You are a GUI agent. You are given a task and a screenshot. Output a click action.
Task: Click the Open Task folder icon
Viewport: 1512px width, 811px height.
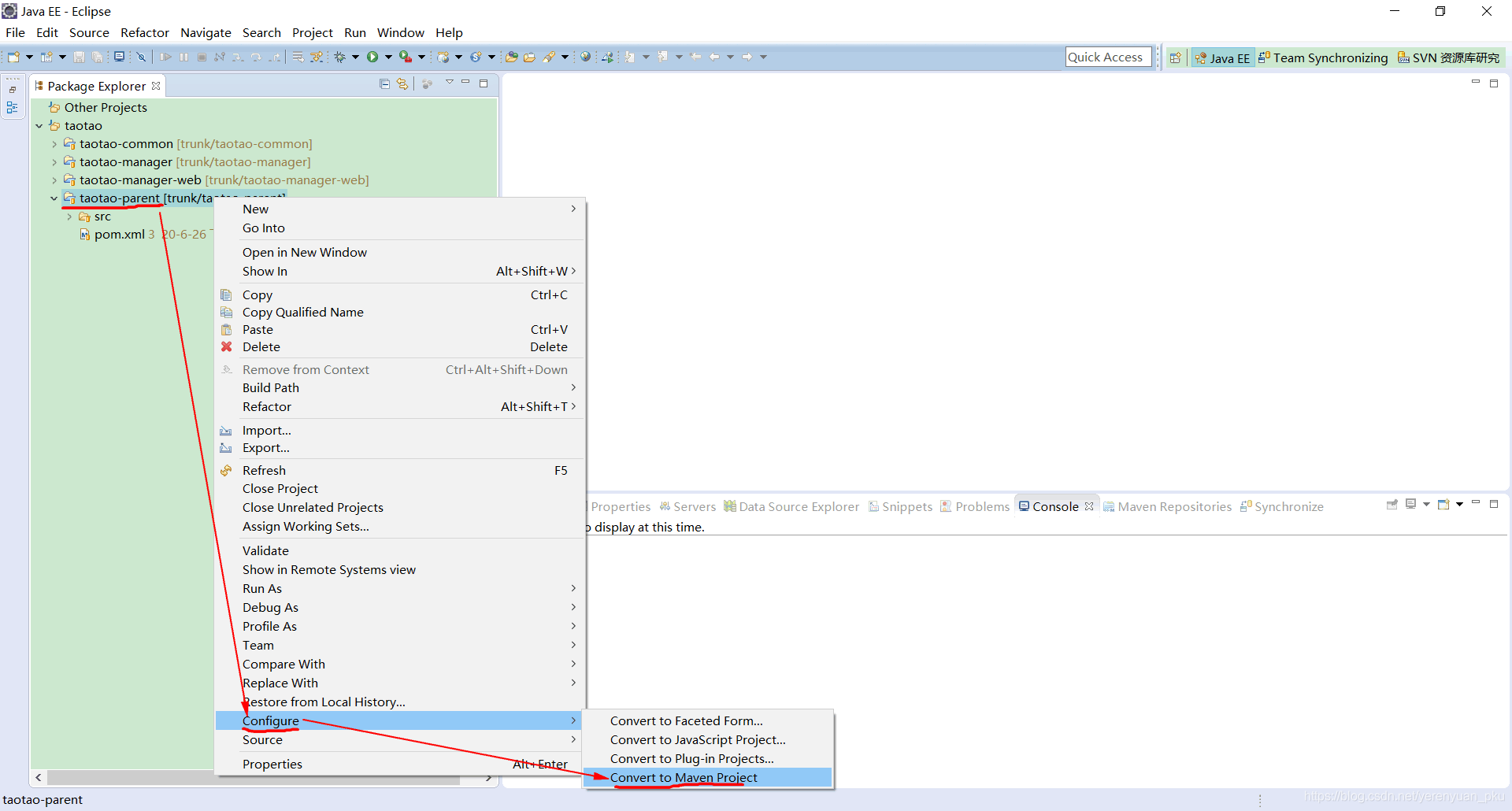(529, 57)
